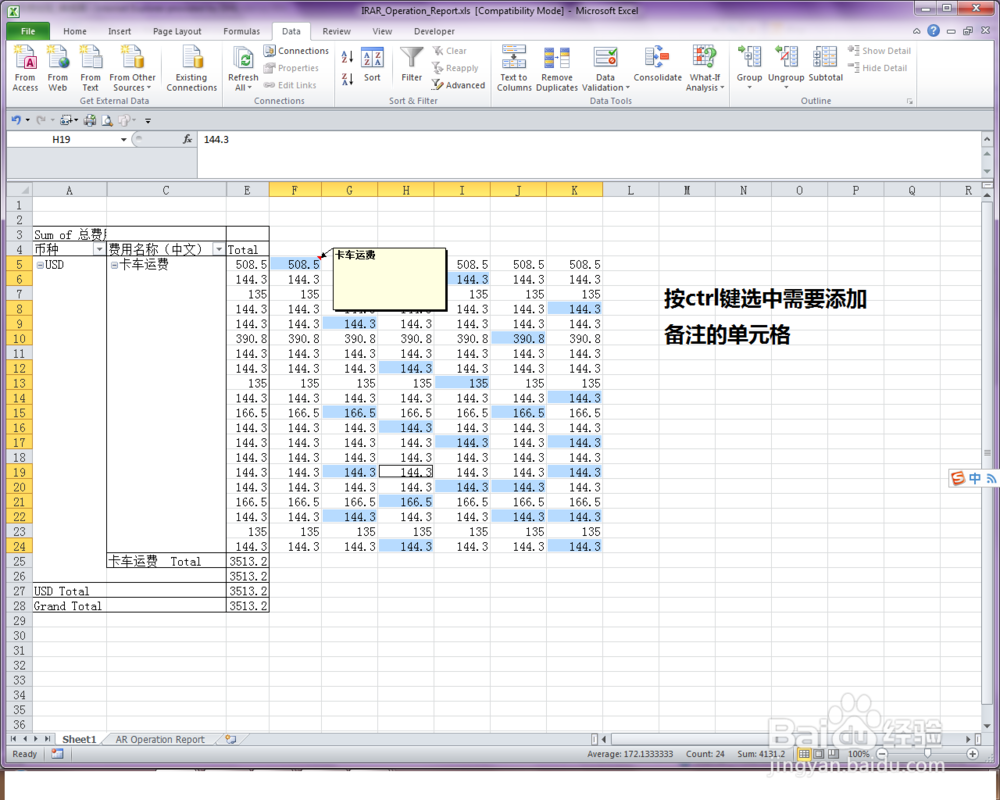Collapse the 卡车运费 pivot group
This screenshot has height=800, width=1000.
tap(115, 265)
